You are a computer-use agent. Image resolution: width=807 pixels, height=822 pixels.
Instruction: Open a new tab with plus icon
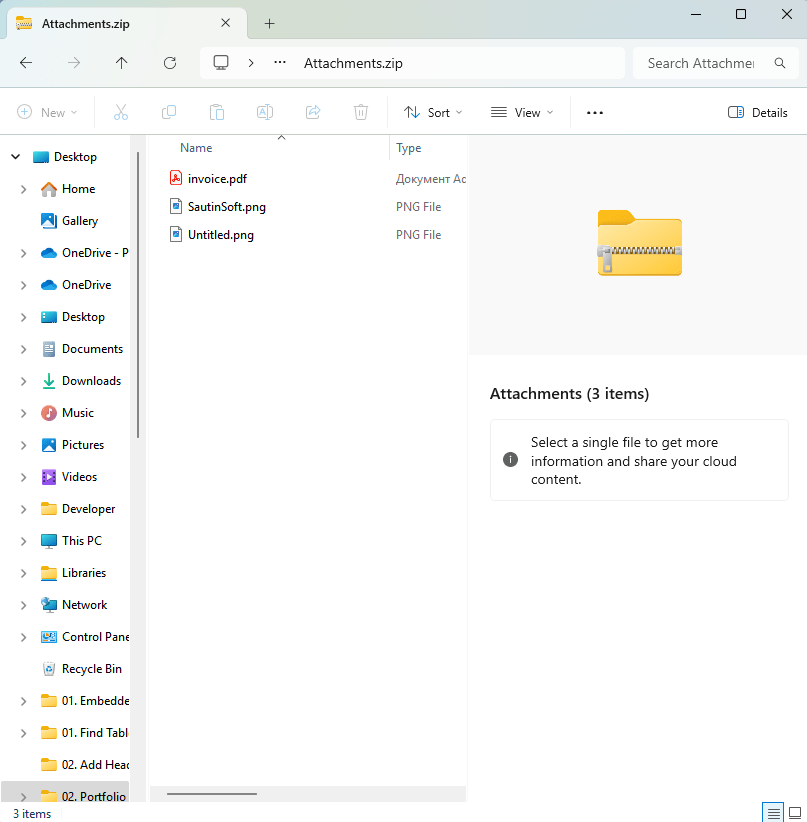pyautogui.click(x=269, y=24)
